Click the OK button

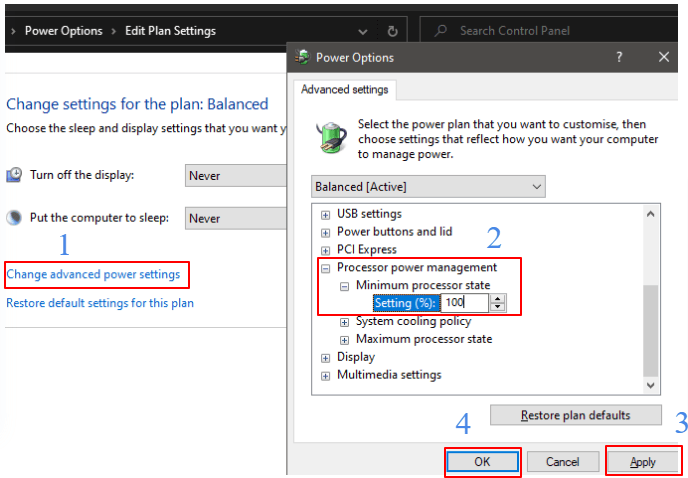tap(483, 462)
